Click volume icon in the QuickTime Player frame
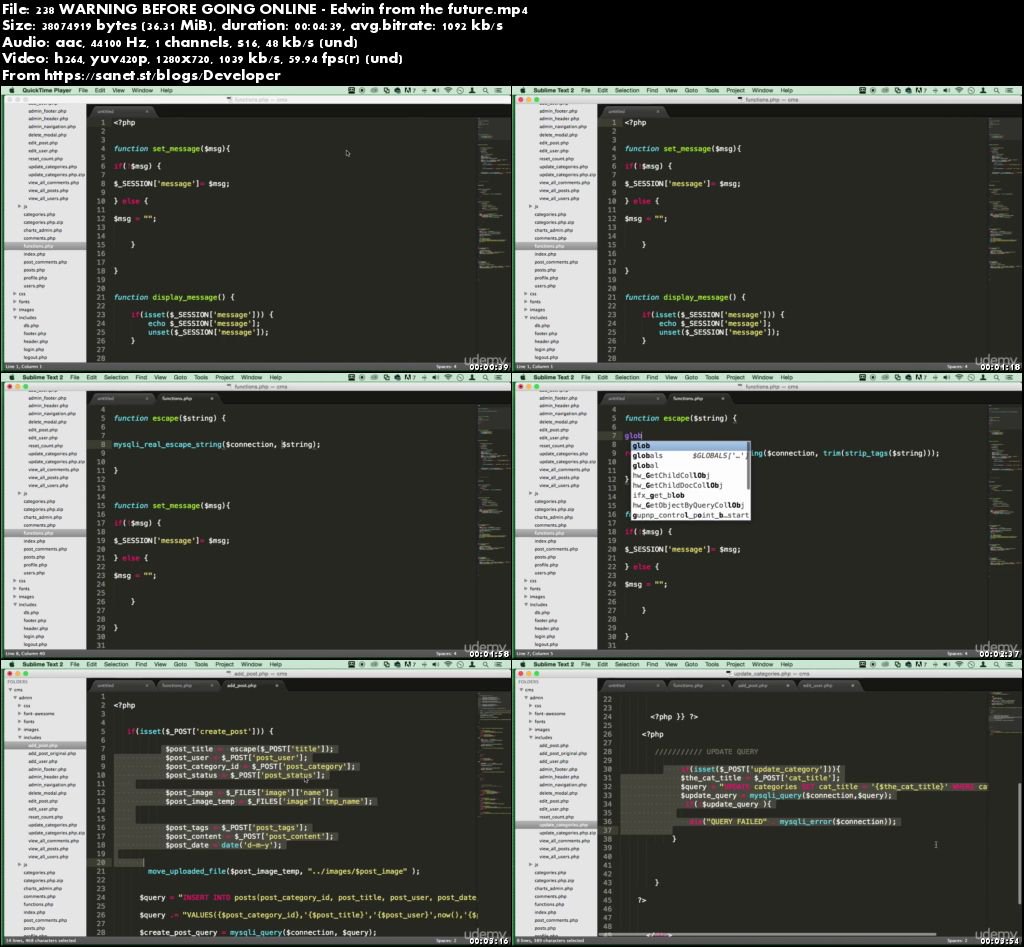This screenshot has height=947, width=1024. pyautogui.click(x=436, y=91)
